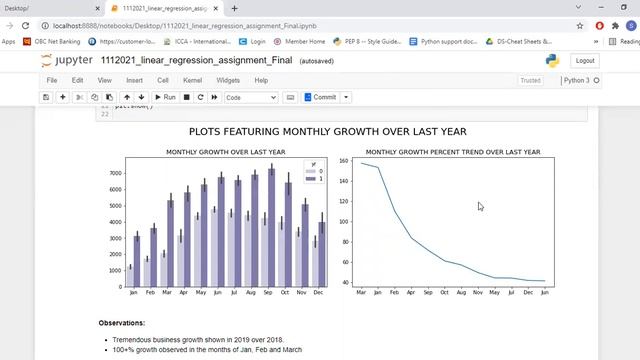Open OBC Net Banking bookmark
Image resolution: width=640 pixels, height=360 pixels.
[51, 41]
